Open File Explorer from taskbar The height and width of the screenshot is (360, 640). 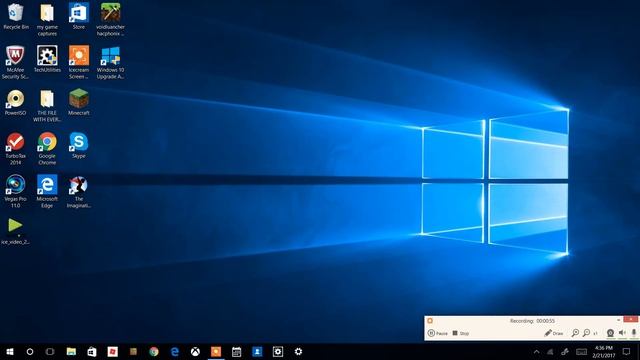click(x=71, y=351)
